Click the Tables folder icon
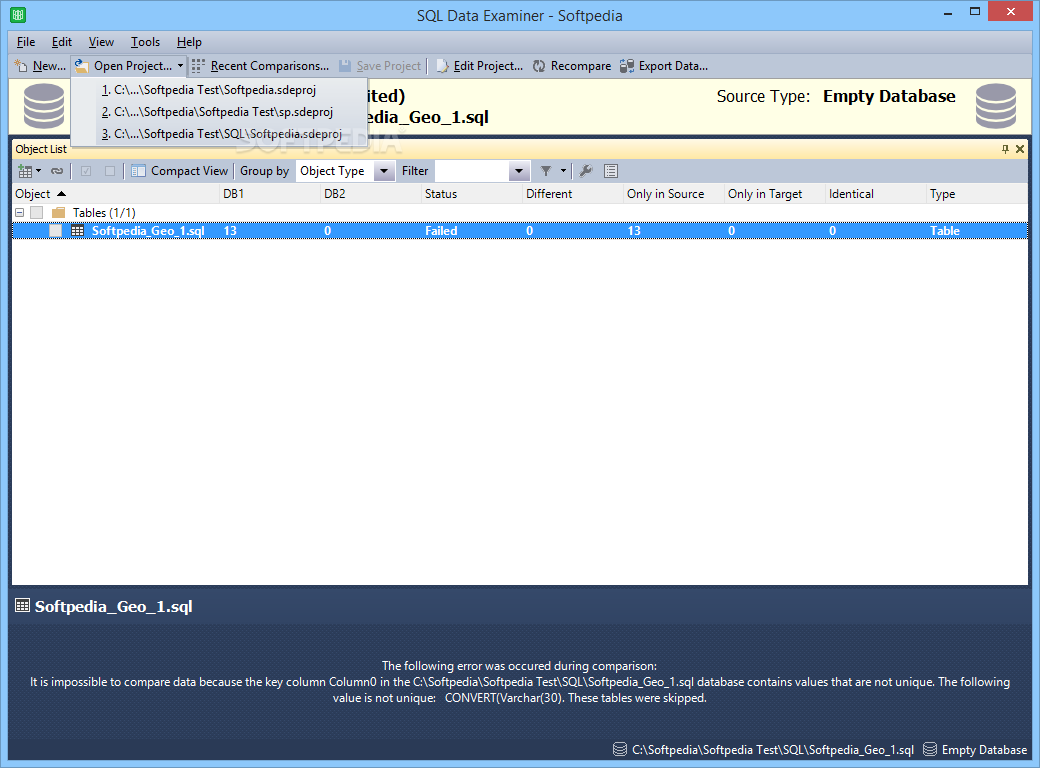The height and width of the screenshot is (768, 1040). click(x=58, y=213)
